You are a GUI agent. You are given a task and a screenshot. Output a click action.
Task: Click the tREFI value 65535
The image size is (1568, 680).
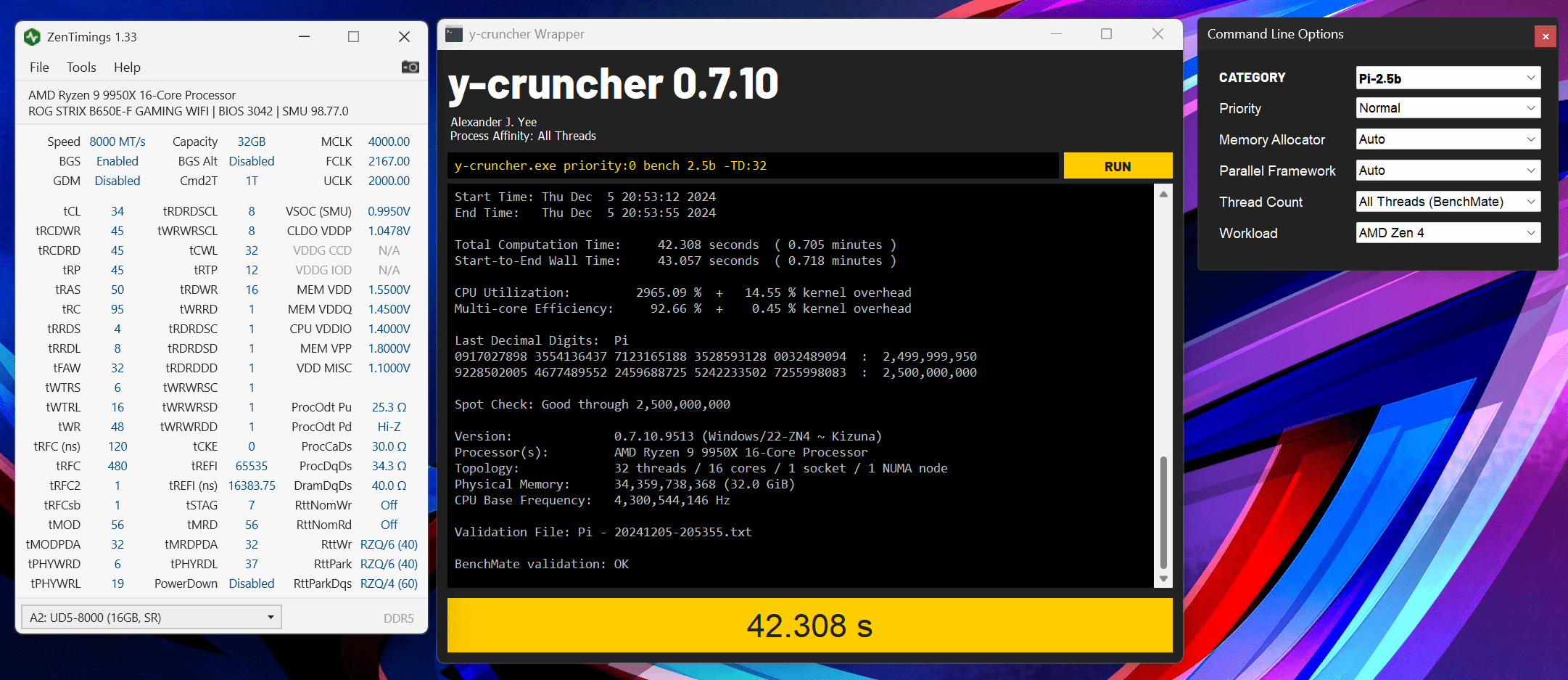(x=252, y=466)
